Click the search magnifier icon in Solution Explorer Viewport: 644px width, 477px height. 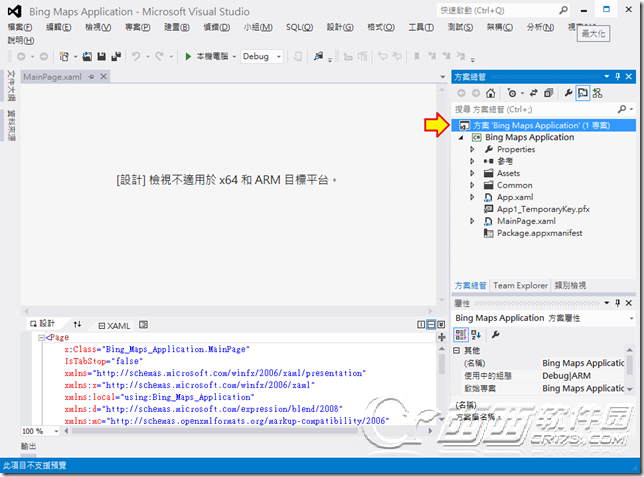tap(622, 109)
